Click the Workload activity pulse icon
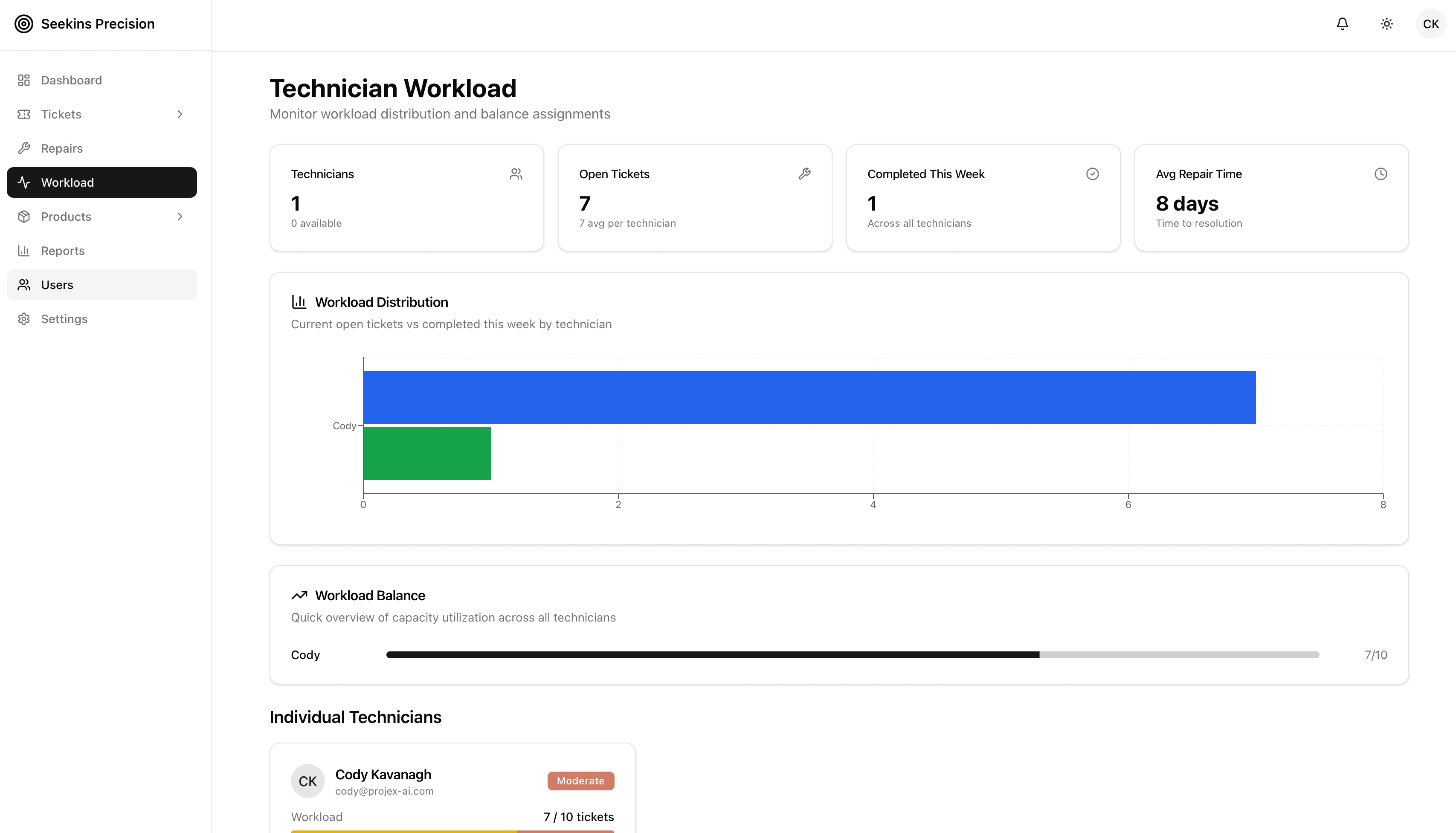1456x833 pixels. pyautogui.click(x=24, y=182)
